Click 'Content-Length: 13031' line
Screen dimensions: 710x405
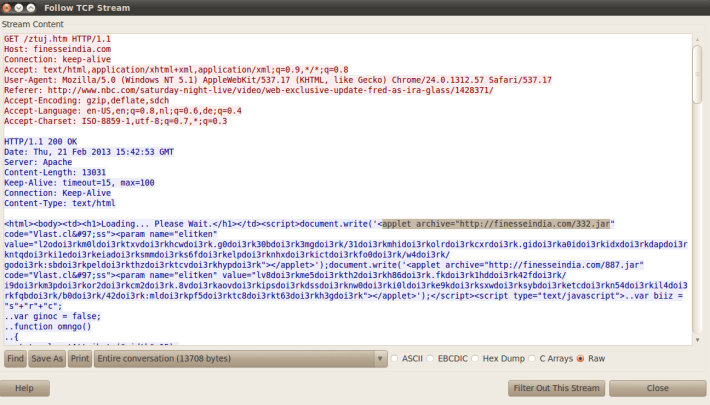pyautogui.click(x=55, y=173)
